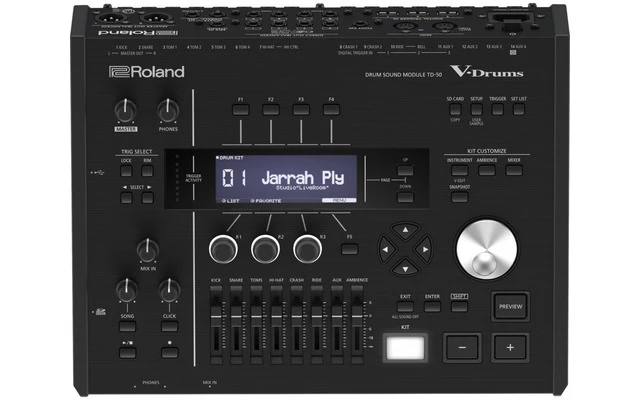The image size is (640, 400).
Task: Select LIST label on display
Action: (231, 201)
